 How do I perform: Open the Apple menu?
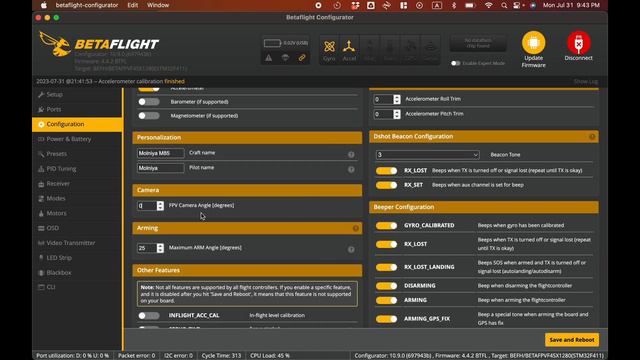pyautogui.click(x=44, y=5)
